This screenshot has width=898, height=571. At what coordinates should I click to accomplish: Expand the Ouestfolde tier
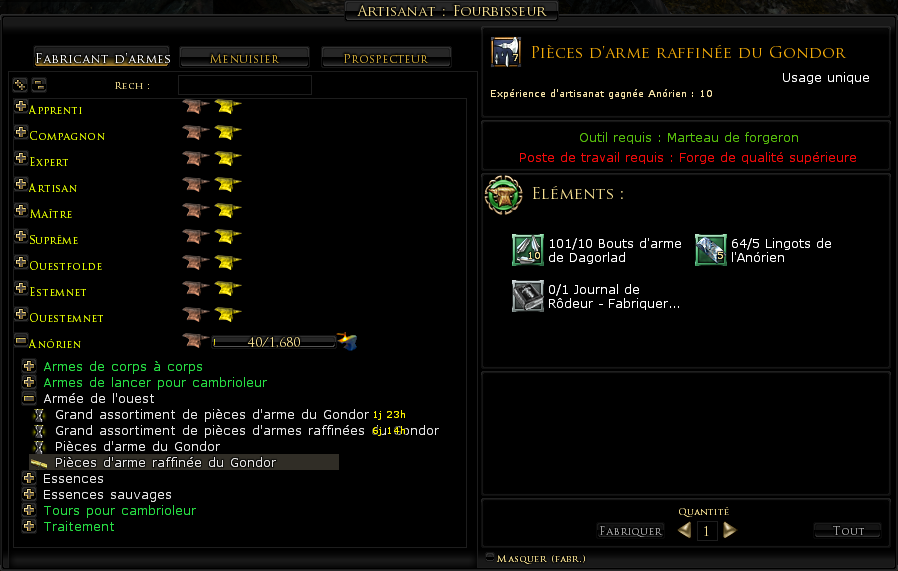click(x=21, y=263)
